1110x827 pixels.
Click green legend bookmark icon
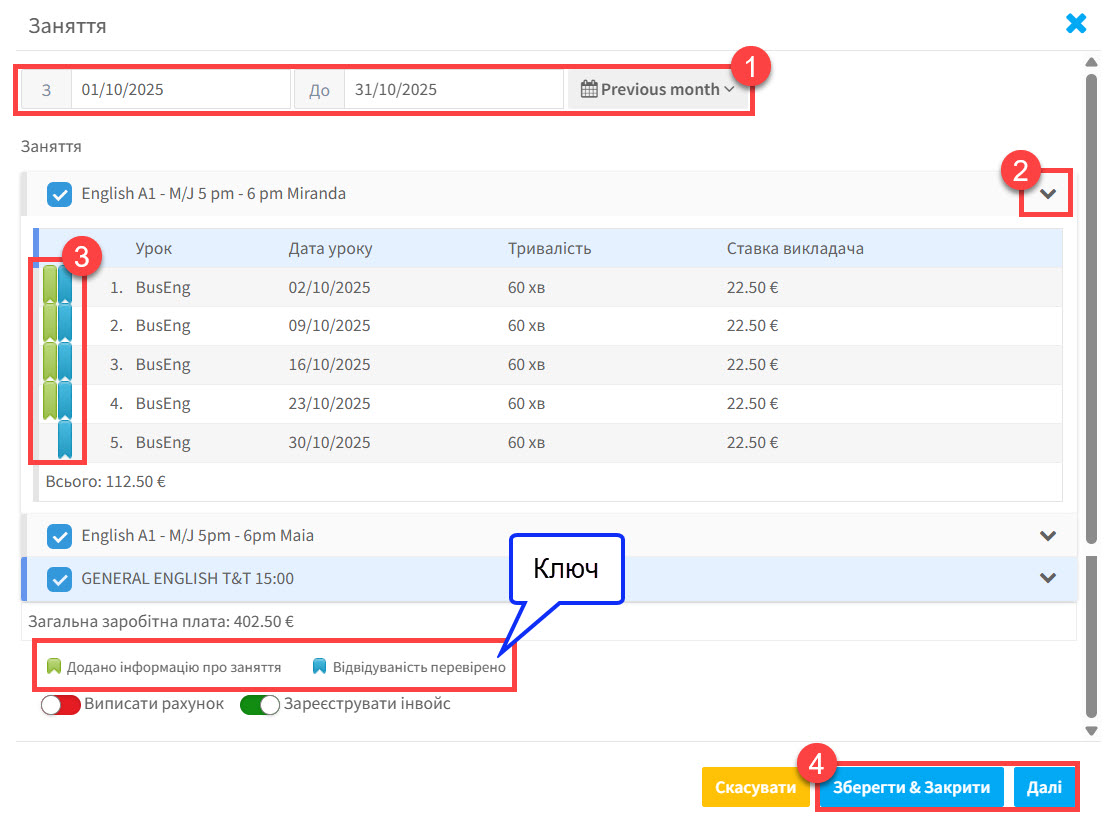click(x=54, y=667)
